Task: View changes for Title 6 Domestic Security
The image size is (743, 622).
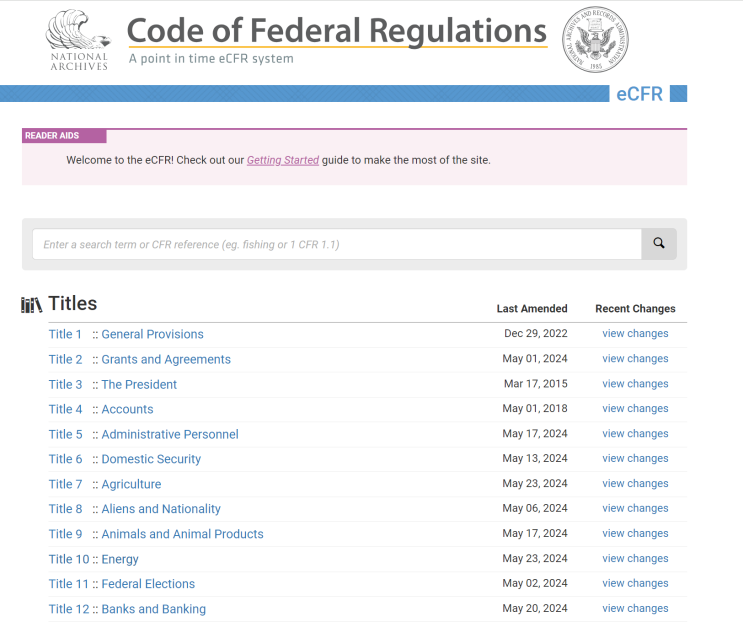Action: [x=635, y=459]
